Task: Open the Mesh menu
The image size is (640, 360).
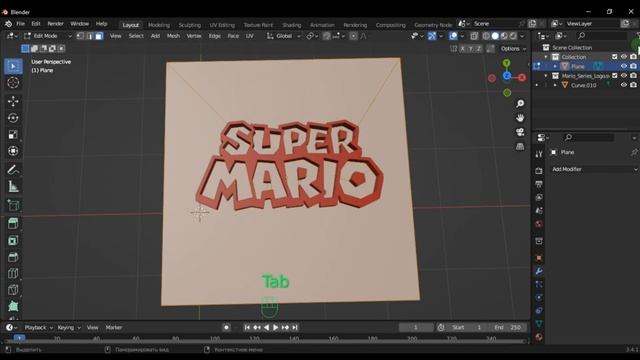Action: coord(173,36)
